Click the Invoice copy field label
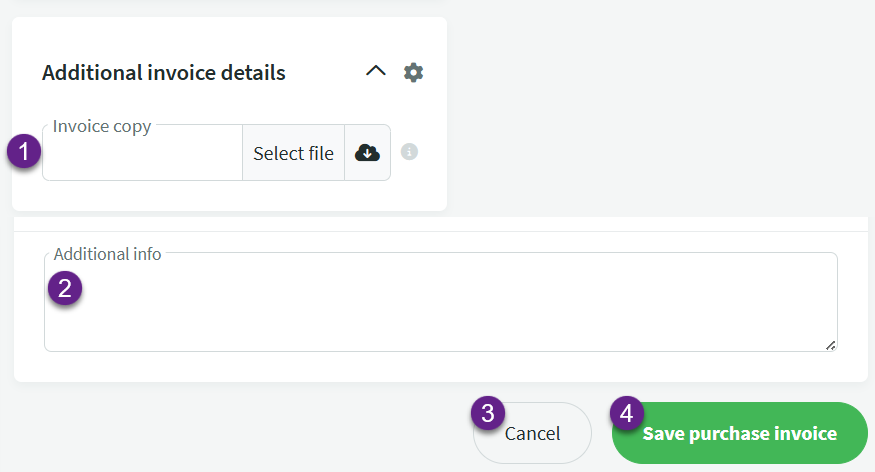The height and width of the screenshot is (472, 875). click(x=102, y=127)
